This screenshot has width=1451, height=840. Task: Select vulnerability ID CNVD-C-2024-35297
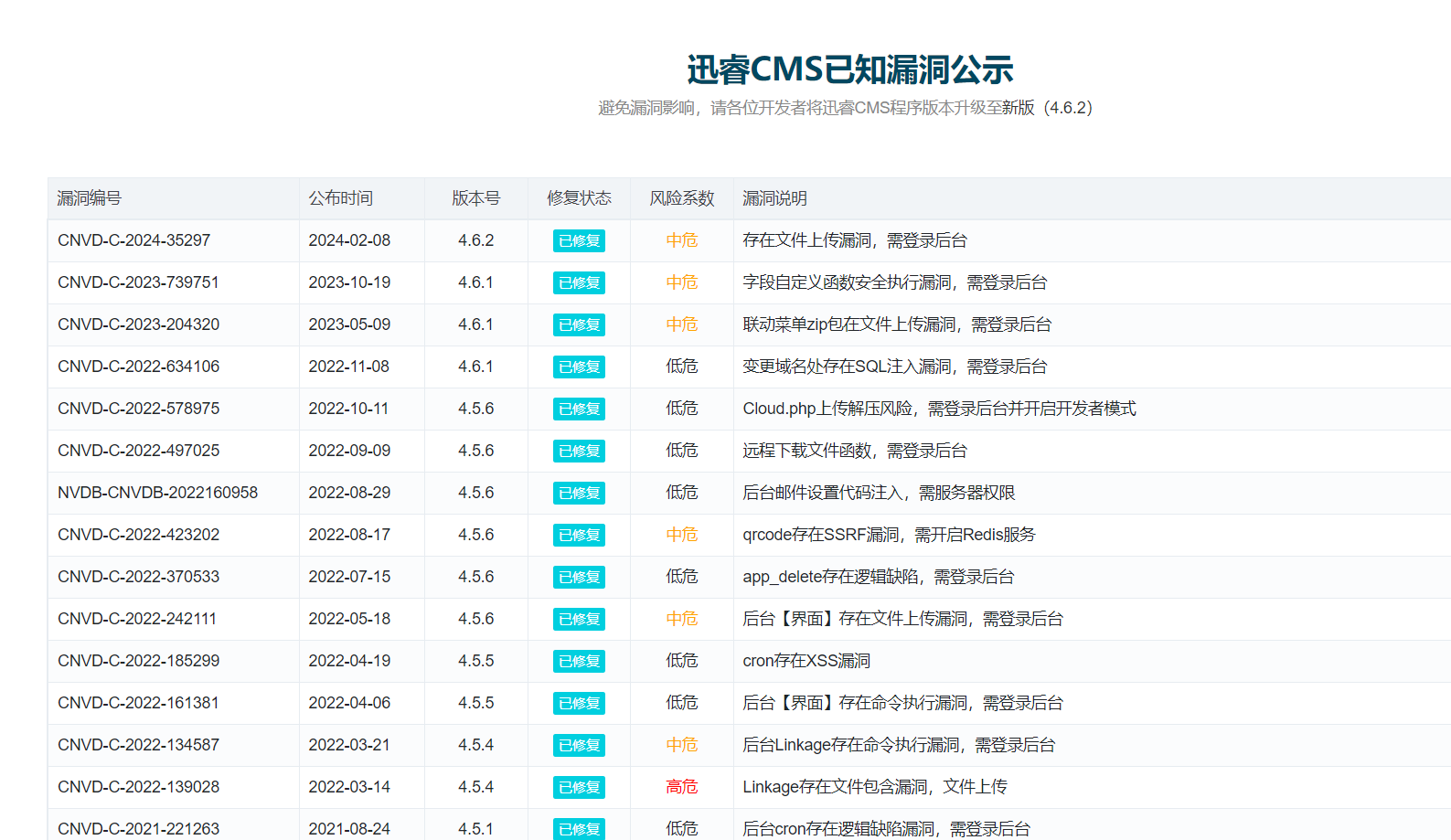(133, 240)
